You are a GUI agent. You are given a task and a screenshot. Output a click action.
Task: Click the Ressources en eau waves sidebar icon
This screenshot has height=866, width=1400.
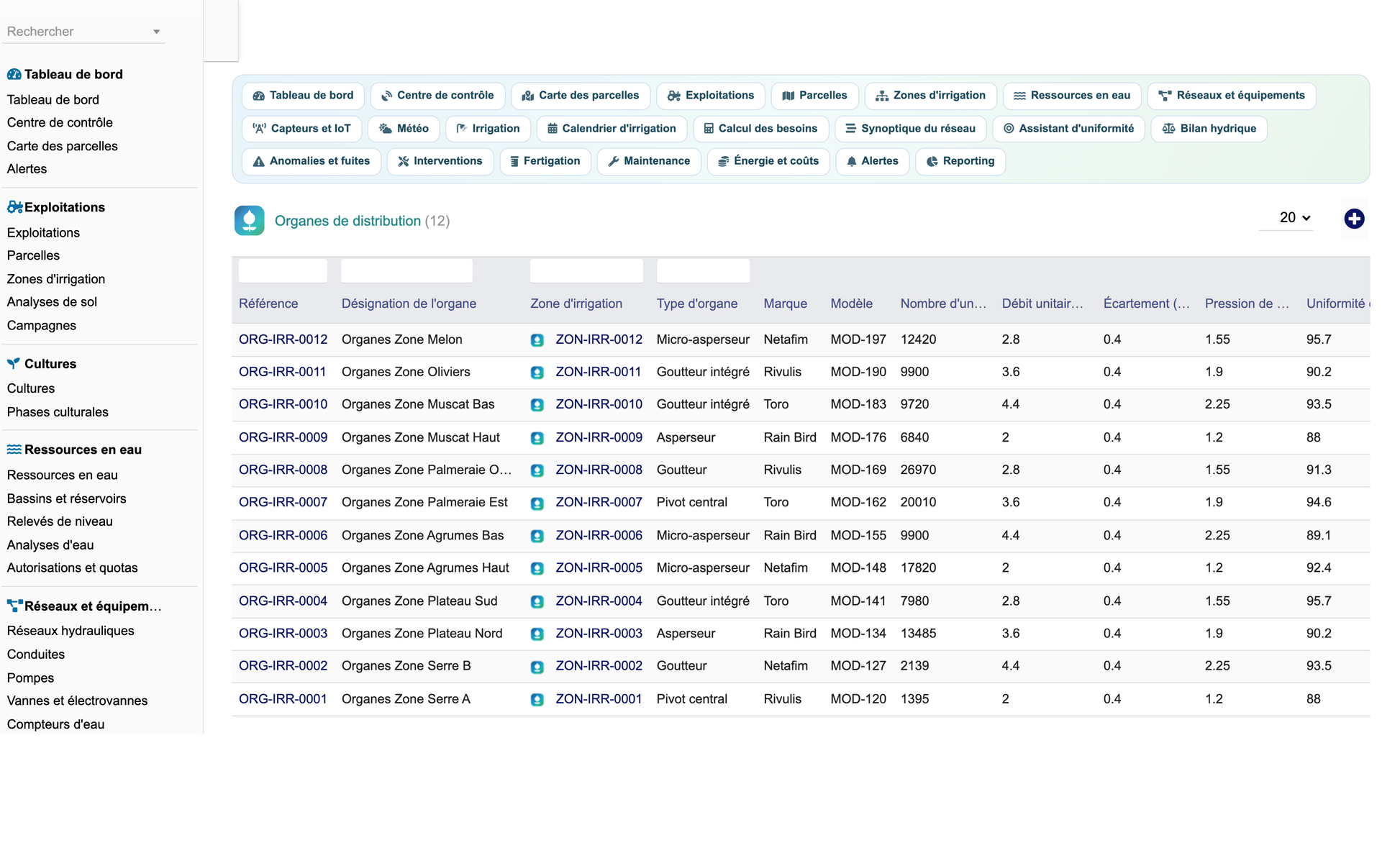[x=14, y=450]
